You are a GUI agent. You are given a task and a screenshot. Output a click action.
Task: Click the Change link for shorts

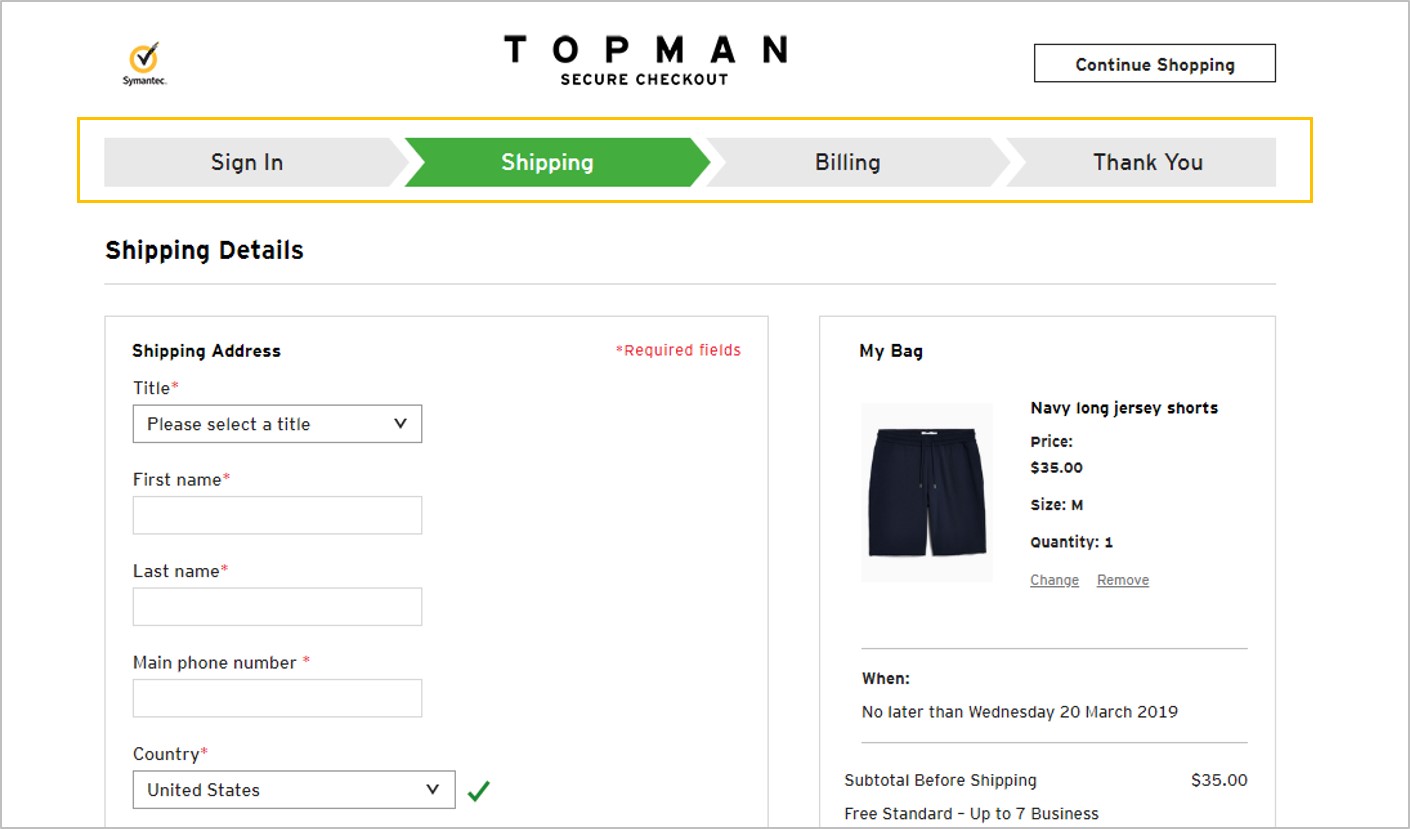[1054, 580]
